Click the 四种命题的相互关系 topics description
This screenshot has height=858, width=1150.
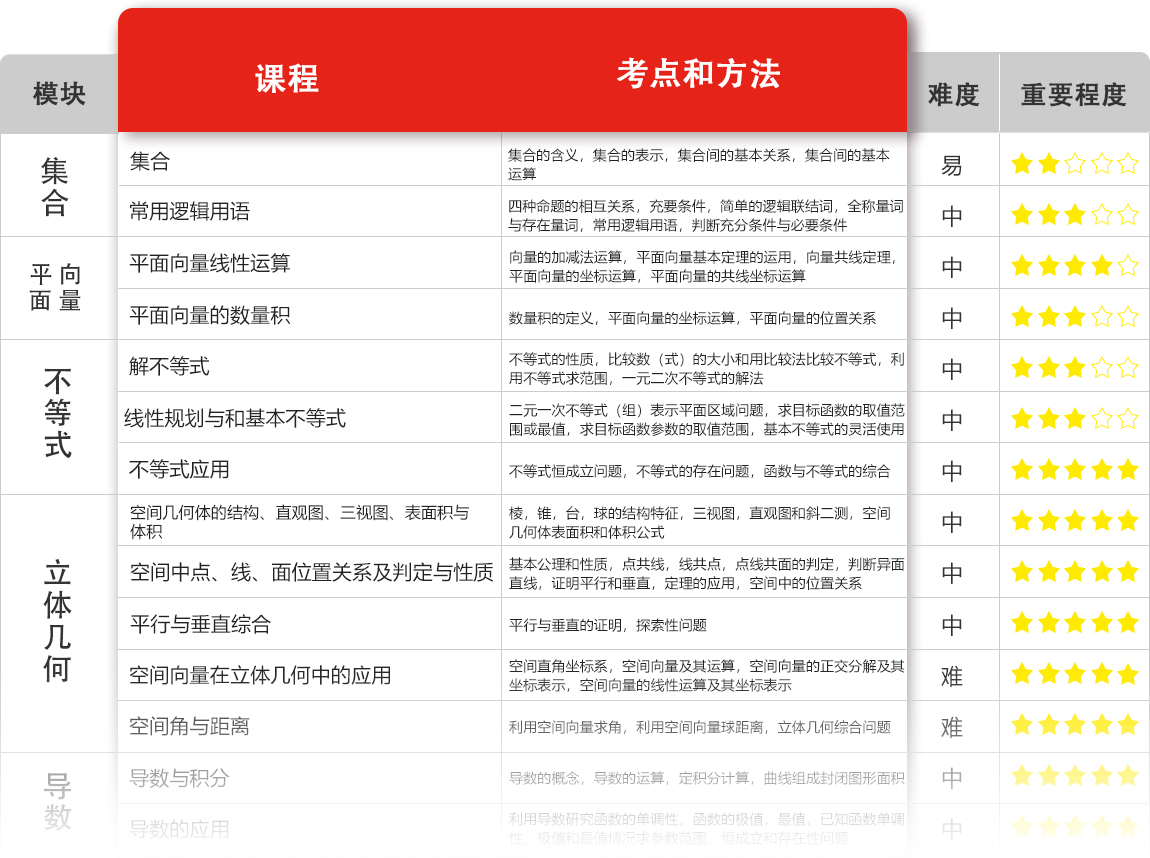[706, 216]
